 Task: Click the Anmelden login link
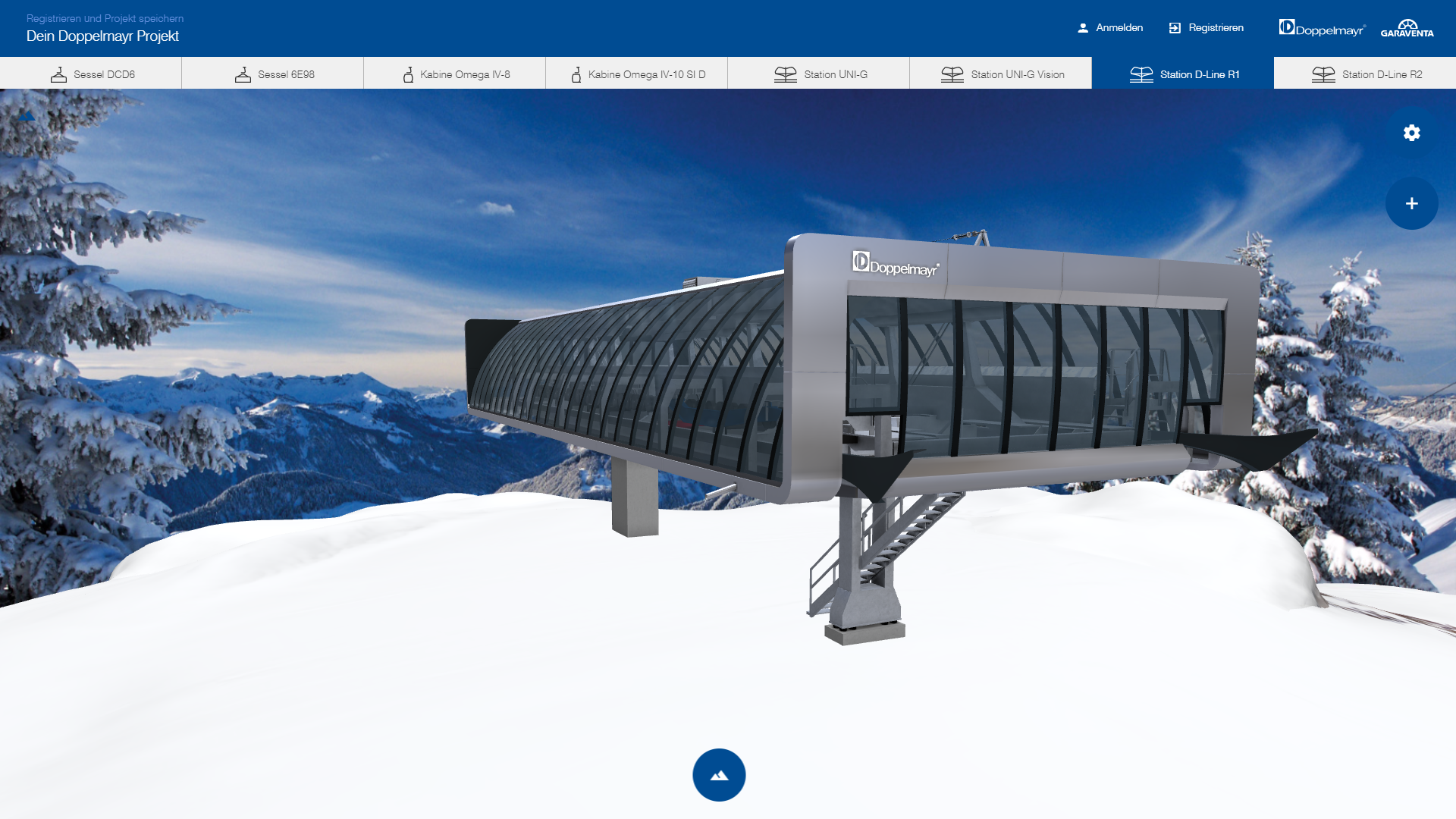point(1119,28)
